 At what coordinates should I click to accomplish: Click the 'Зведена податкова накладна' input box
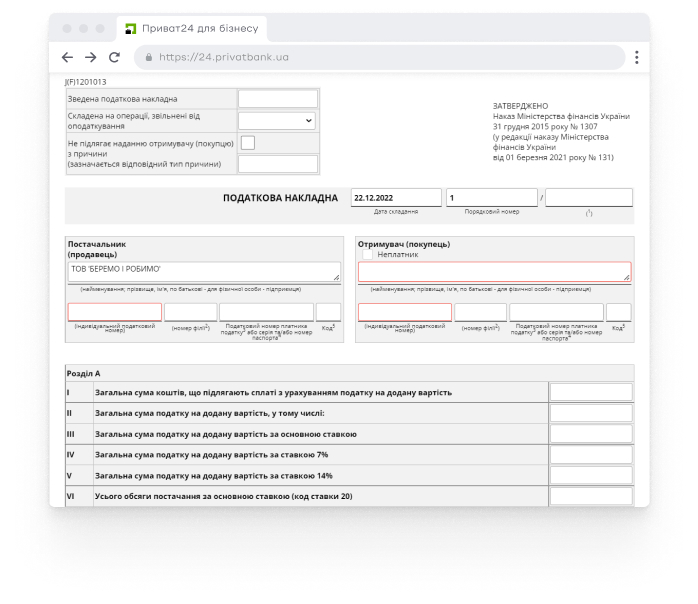pyautogui.click(x=277, y=99)
